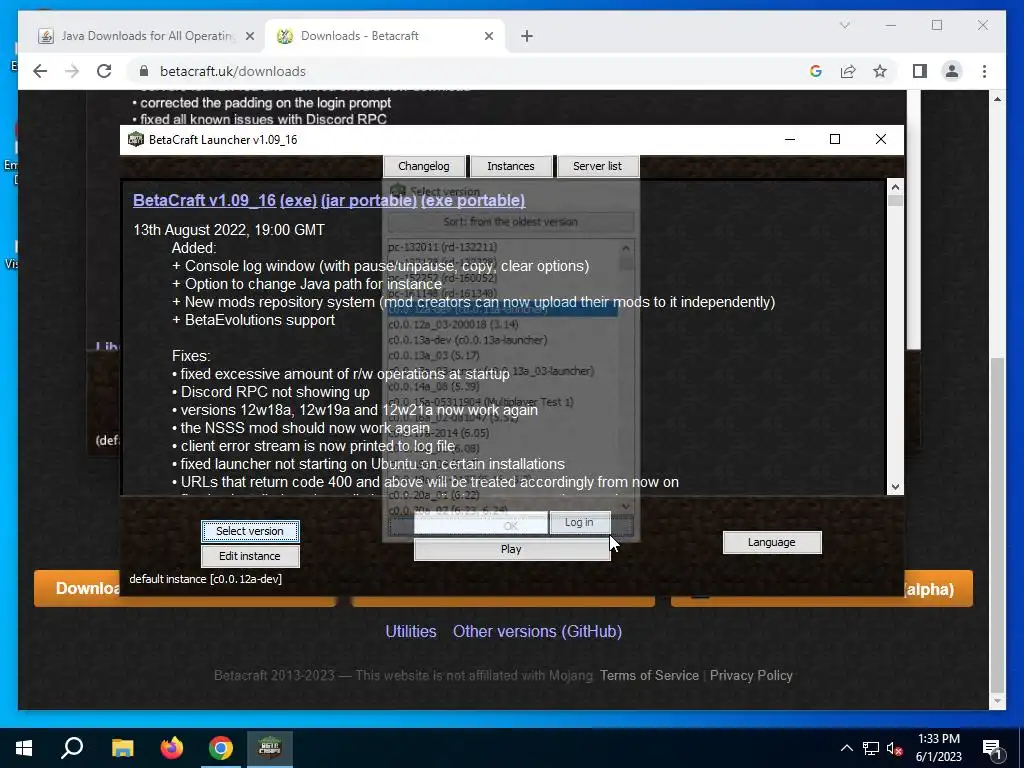Toggle Chrome side panel icon

point(920,71)
